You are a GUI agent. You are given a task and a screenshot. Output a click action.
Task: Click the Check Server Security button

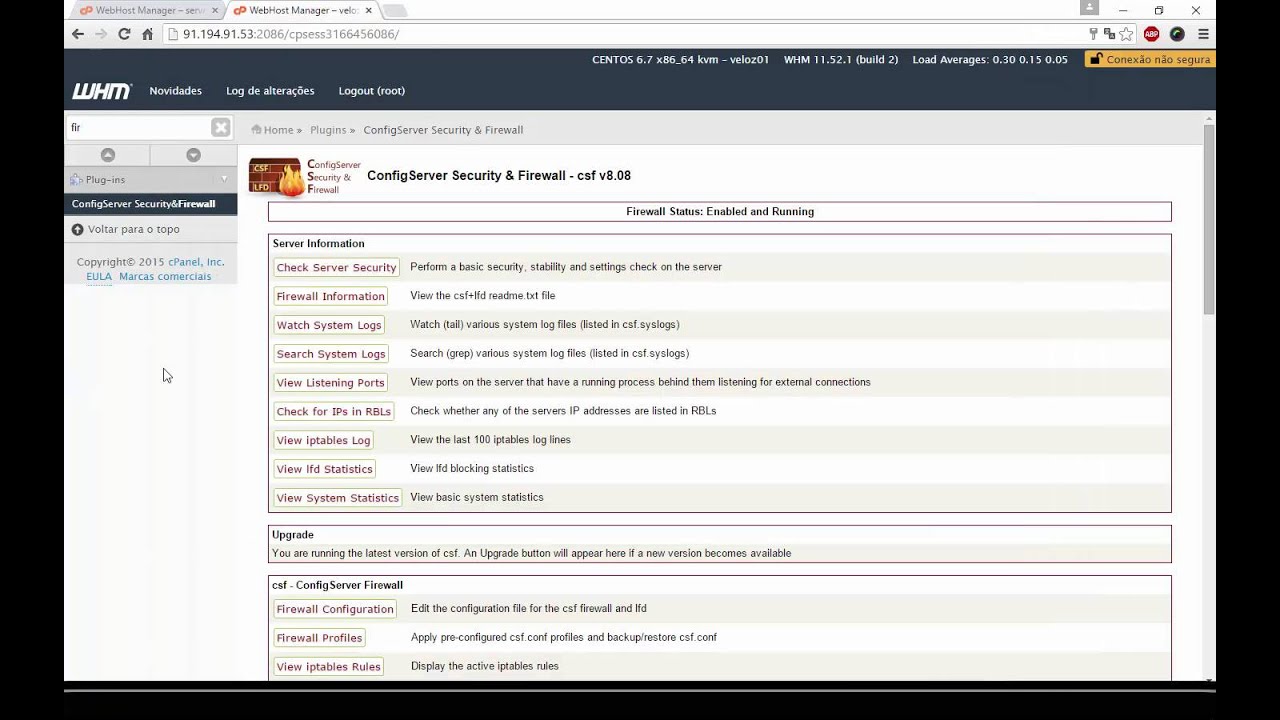pos(337,267)
